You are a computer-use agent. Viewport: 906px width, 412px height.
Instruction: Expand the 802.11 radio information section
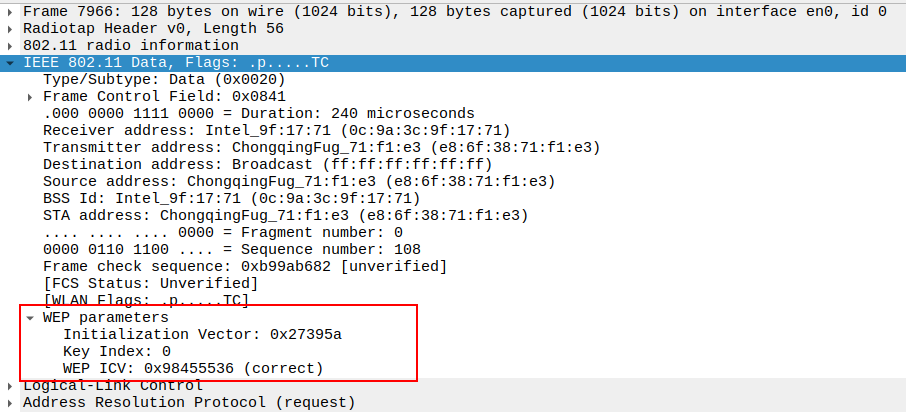[10, 46]
